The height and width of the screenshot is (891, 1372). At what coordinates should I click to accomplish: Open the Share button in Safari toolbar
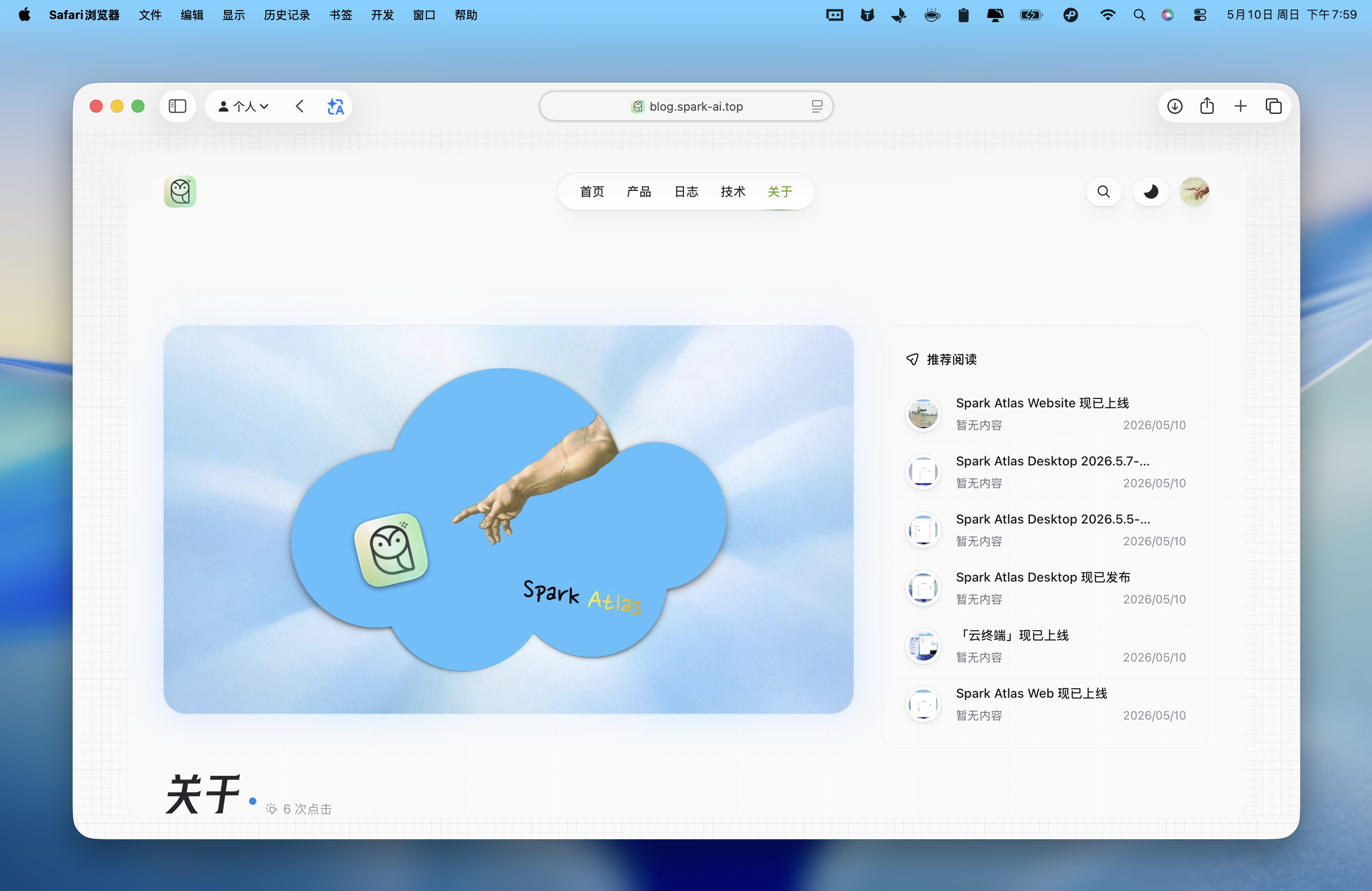(1207, 106)
